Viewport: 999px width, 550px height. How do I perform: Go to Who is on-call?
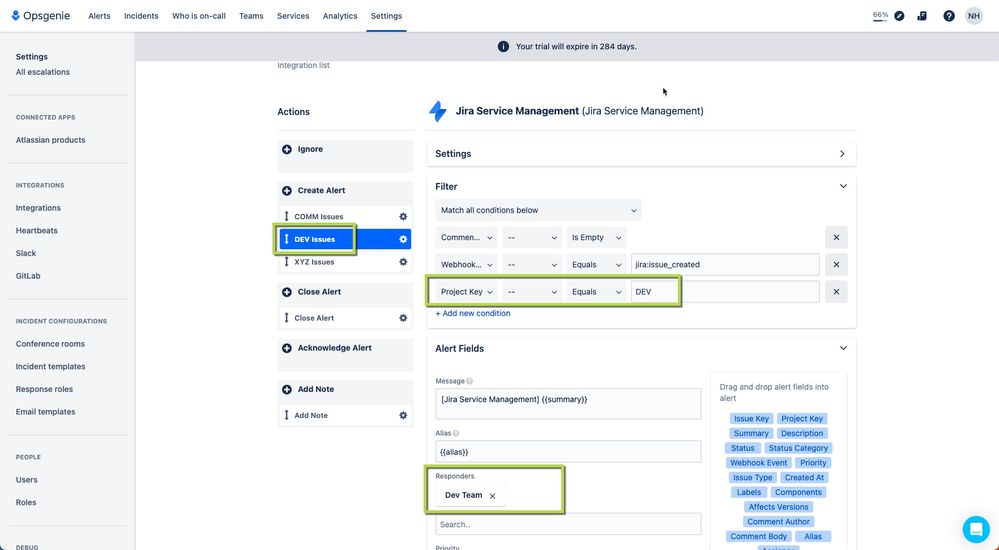coord(199,16)
